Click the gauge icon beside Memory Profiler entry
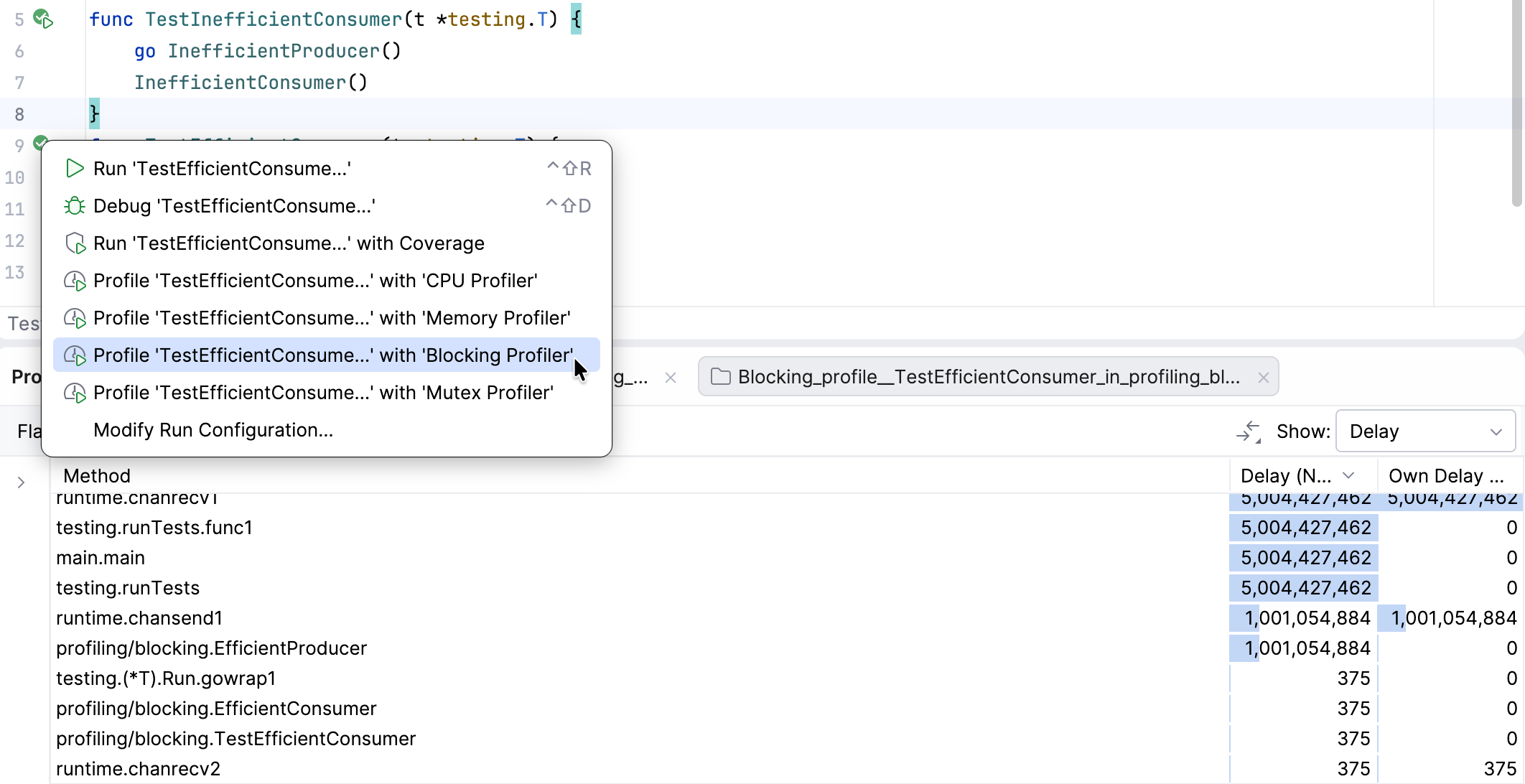 click(75, 318)
